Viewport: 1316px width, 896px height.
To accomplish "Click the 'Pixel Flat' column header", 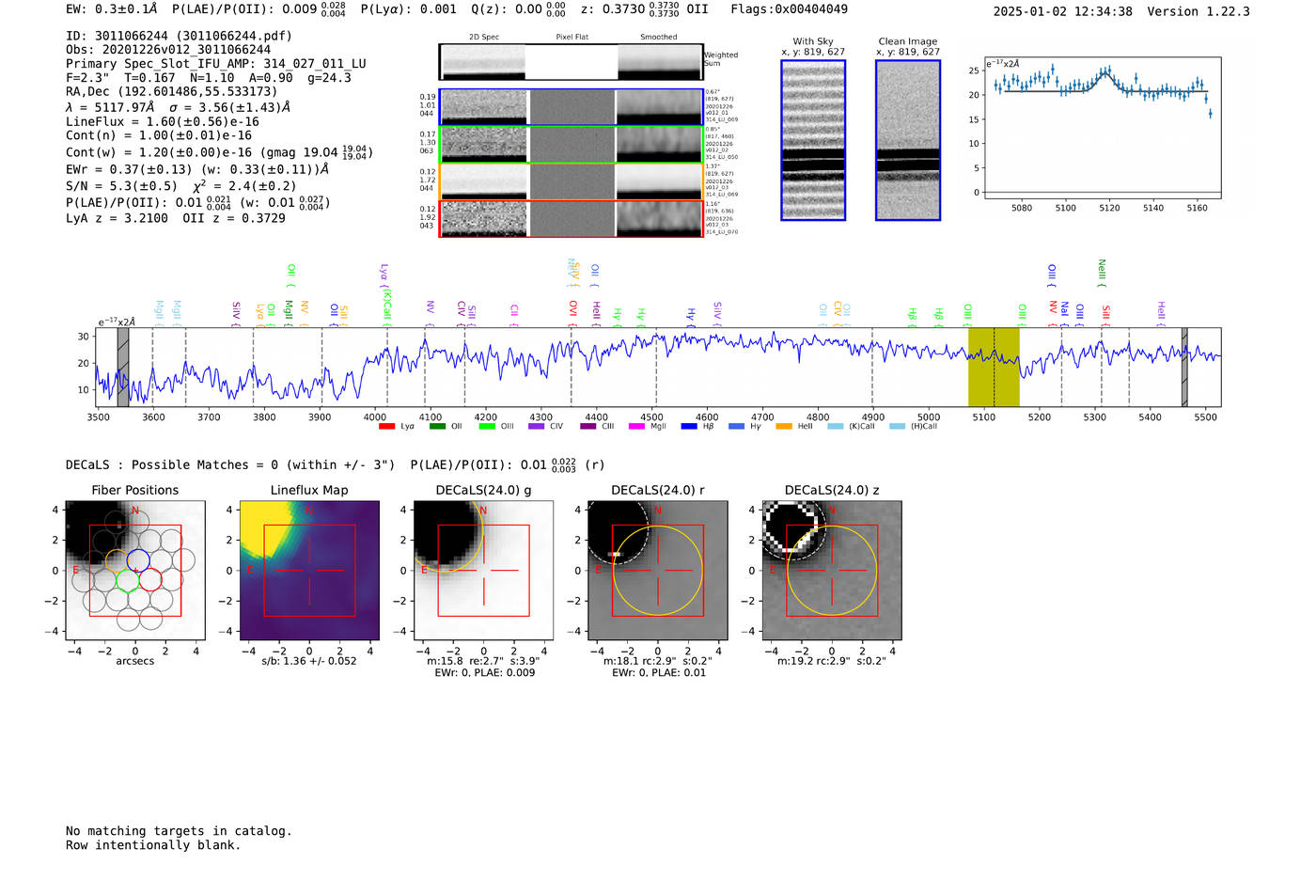I will tap(572, 38).
